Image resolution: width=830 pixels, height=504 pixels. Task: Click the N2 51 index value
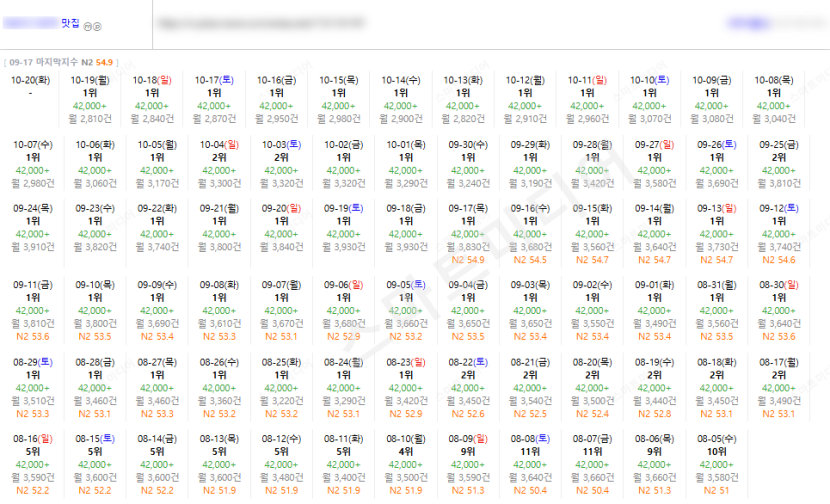(x=717, y=491)
